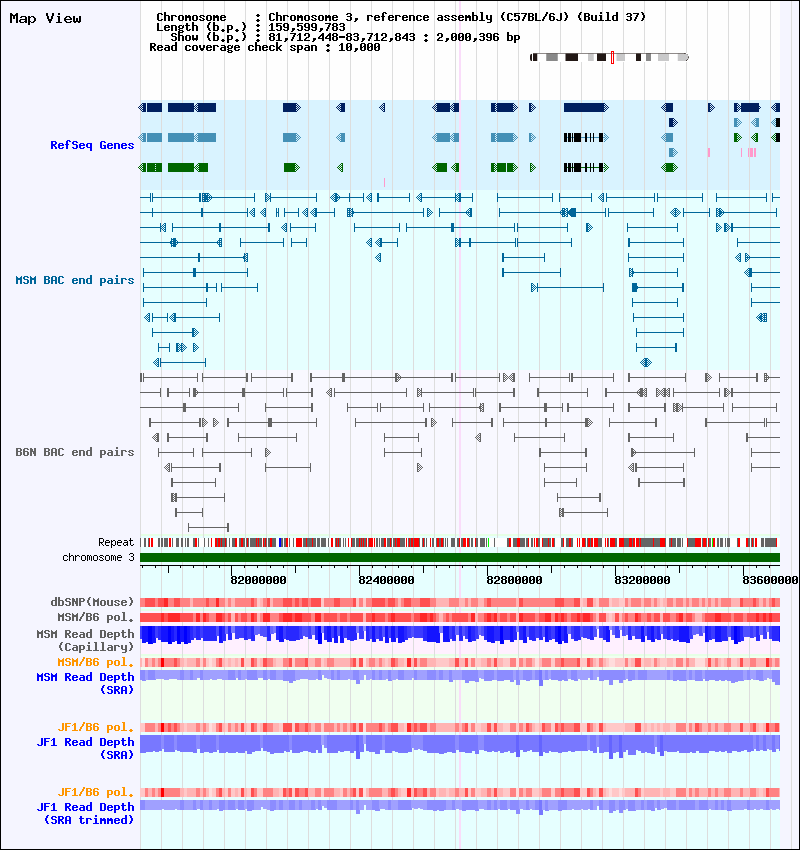Screen dimensions: 800x850
Task: Click the red region marker on chromosome ideogram
Action: [612, 57]
